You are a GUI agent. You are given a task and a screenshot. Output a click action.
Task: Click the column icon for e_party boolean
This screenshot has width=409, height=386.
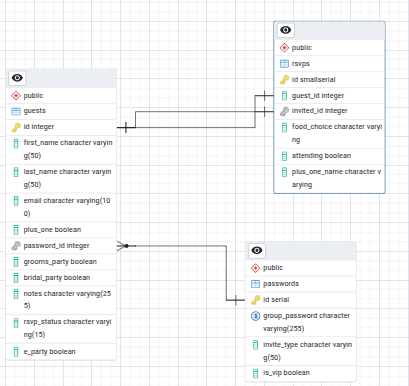coord(16,352)
